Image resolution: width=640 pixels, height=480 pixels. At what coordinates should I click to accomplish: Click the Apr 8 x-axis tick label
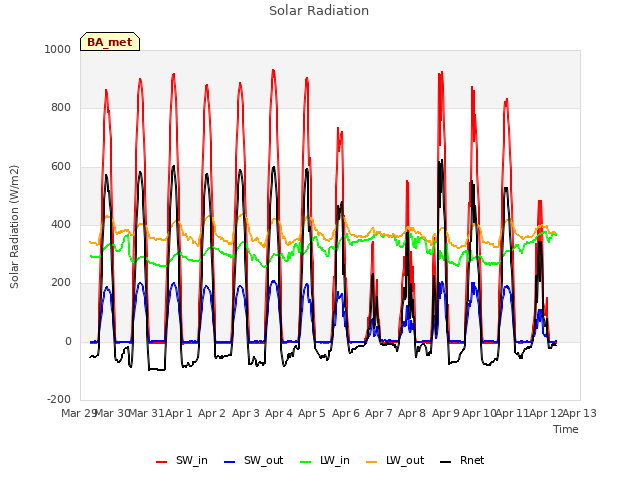(412, 413)
